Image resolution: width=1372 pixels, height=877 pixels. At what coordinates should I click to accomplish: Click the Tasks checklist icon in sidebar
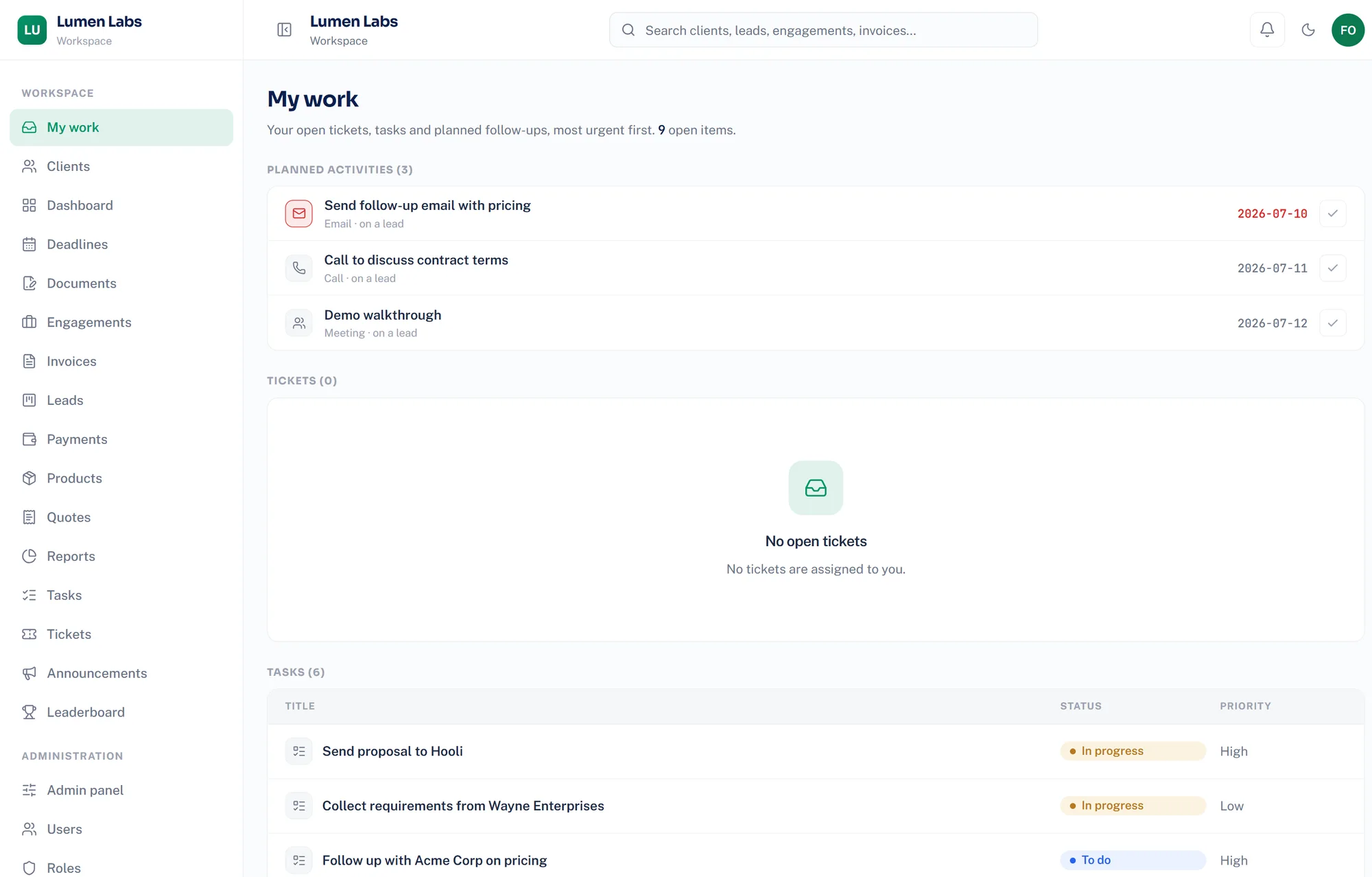[x=29, y=595]
